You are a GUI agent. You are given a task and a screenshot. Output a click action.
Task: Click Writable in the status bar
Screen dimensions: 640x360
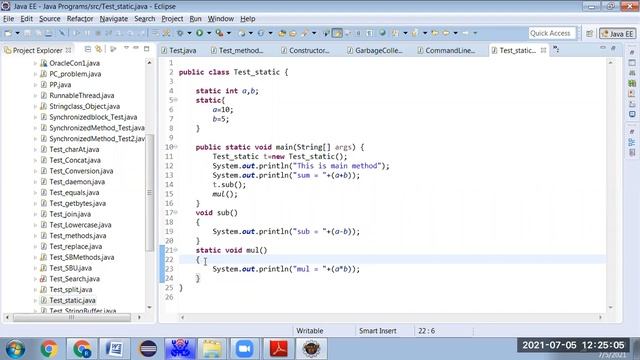click(310, 331)
